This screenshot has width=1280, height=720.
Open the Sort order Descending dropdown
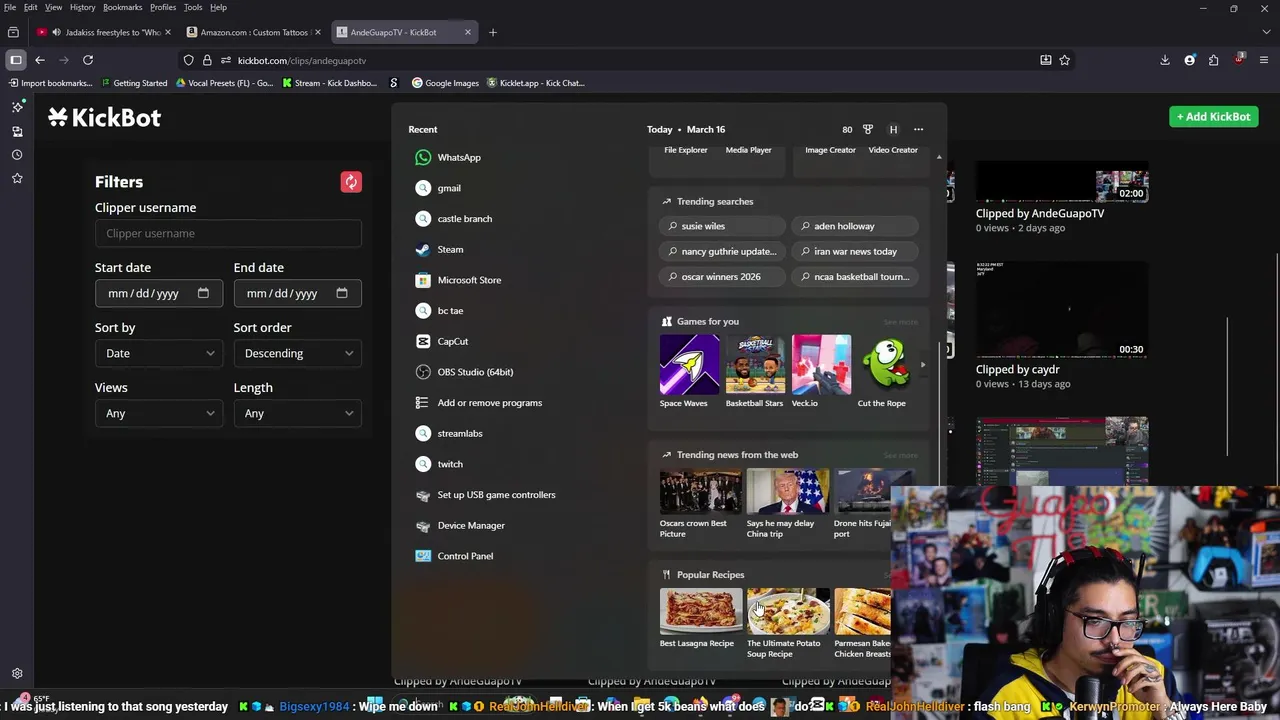pos(297,353)
